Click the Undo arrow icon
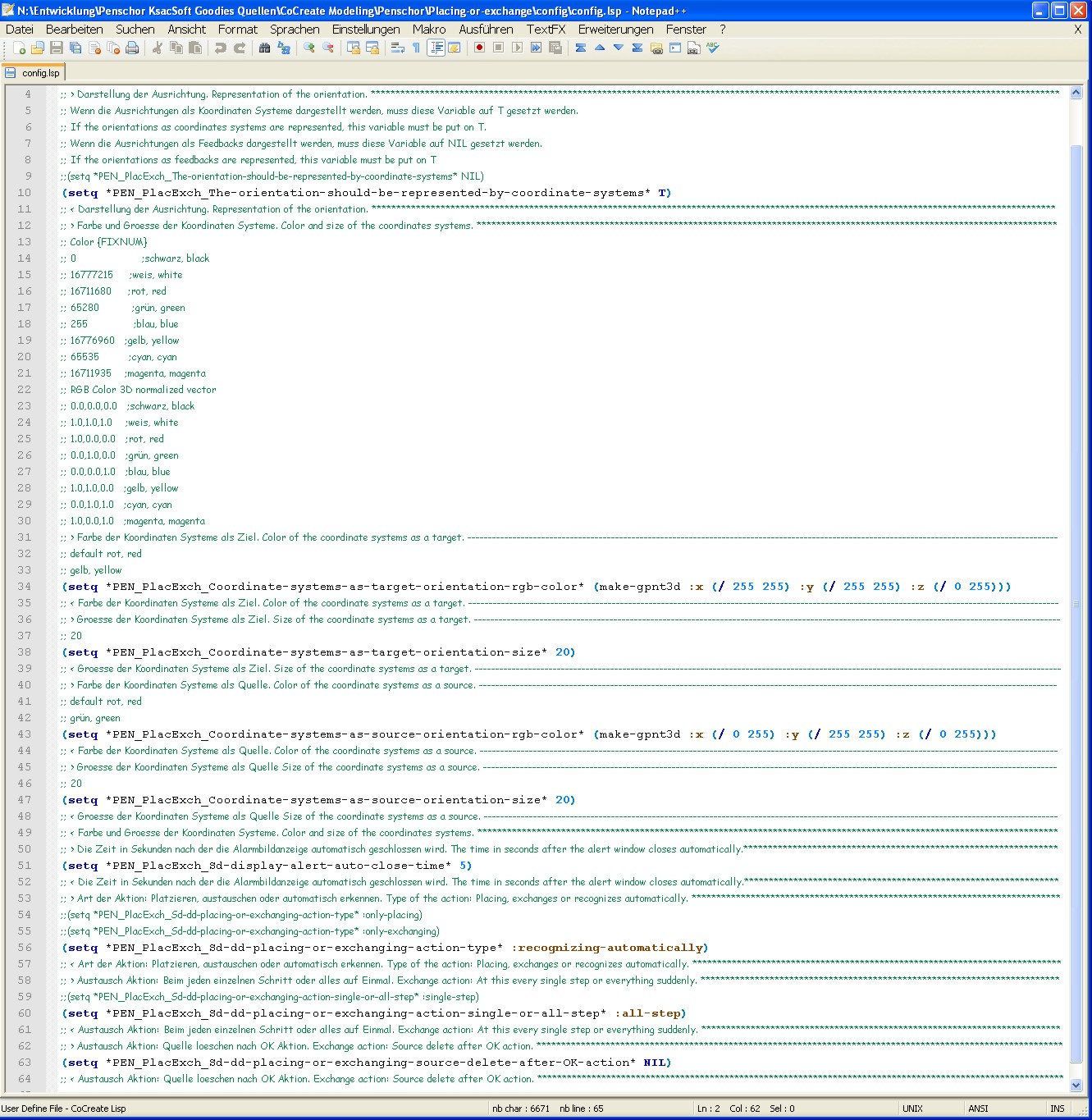The image size is (1092, 1120). pos(220,48)
